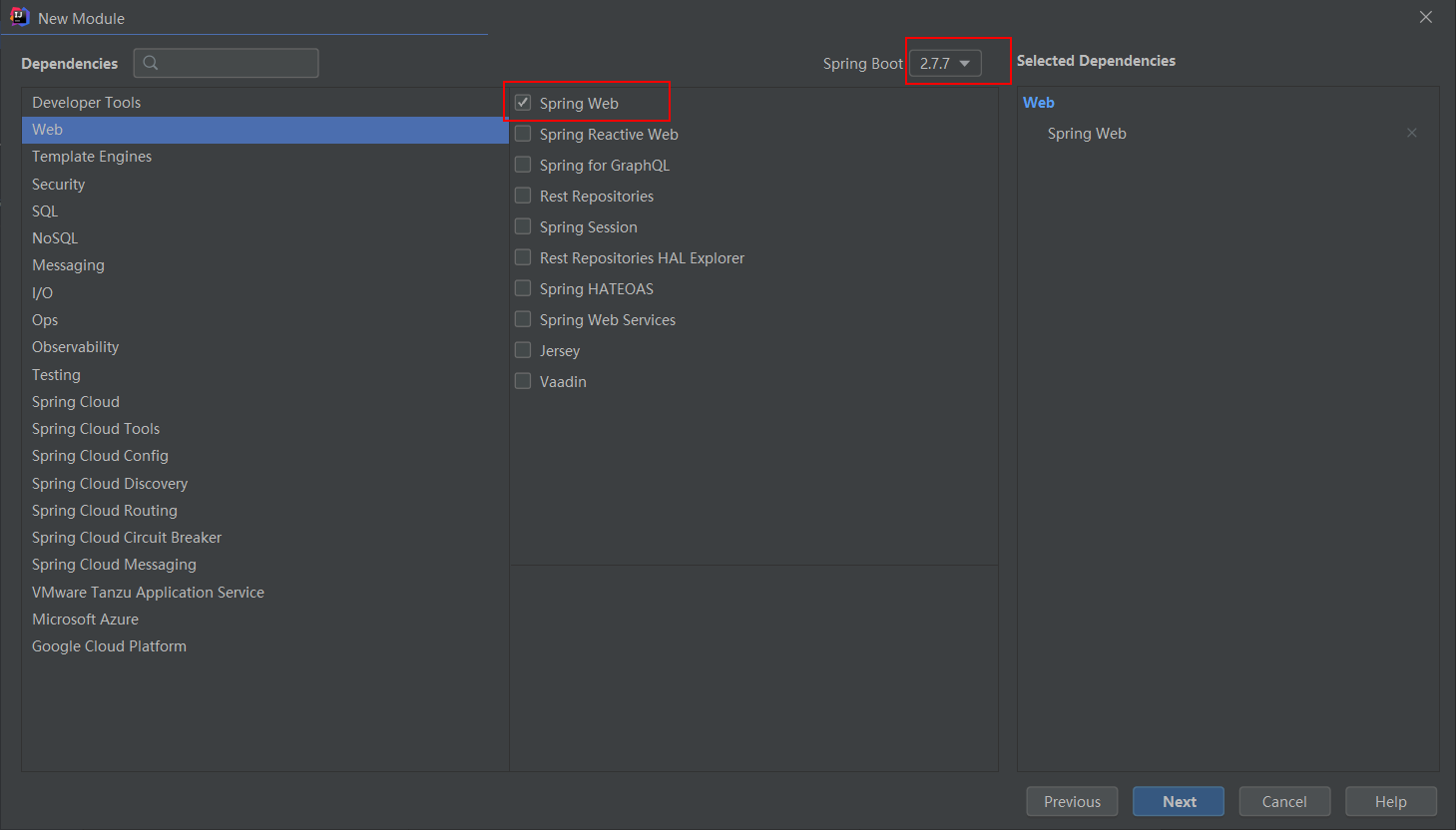
Task: Enable the Spring Session checkbox
Action: pos(523,226)
